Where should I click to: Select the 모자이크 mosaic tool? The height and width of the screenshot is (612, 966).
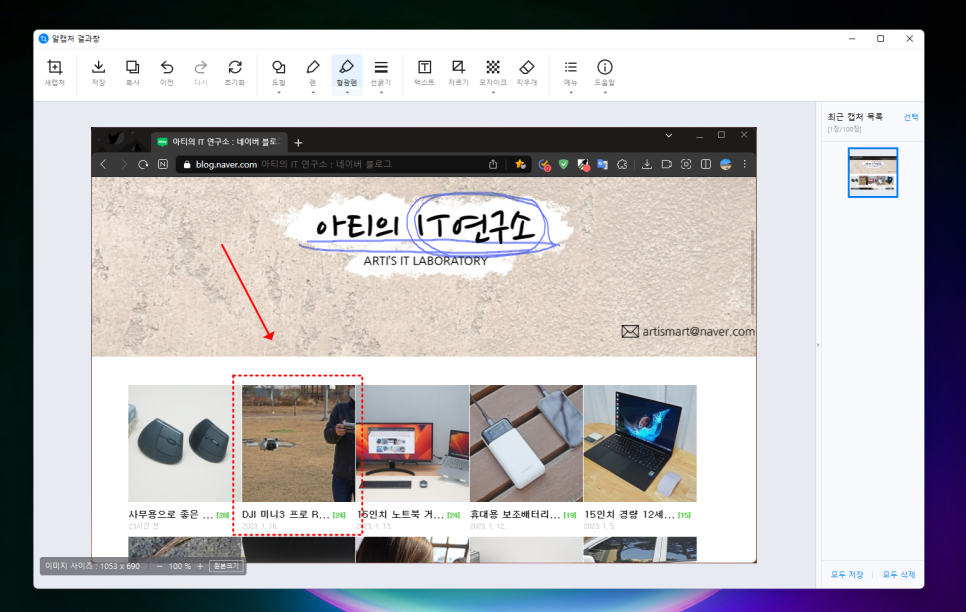coord(493,71)
